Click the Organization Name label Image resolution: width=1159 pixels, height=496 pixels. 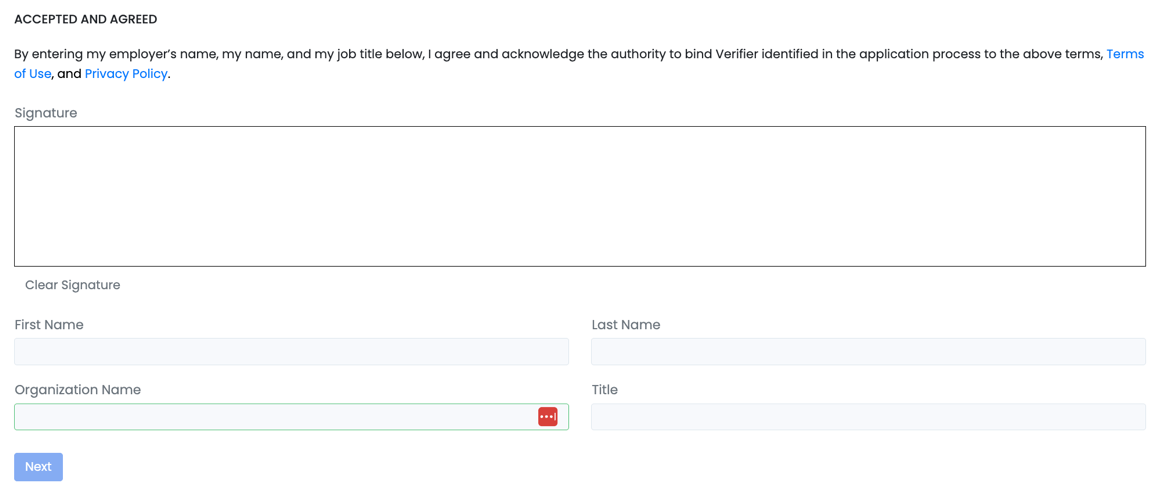point(77,390)
